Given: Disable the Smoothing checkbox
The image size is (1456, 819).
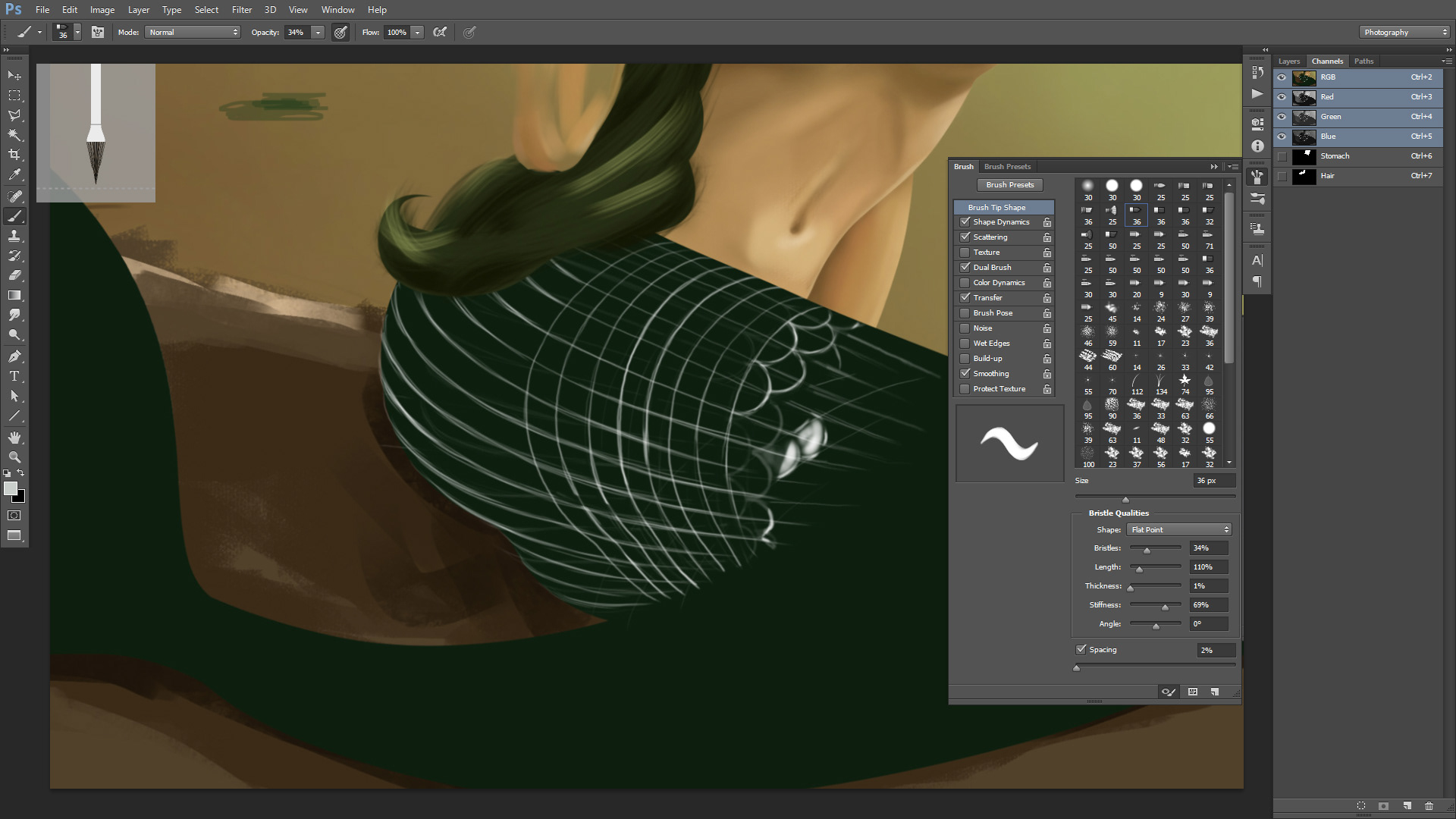Looking at the screenshot, I should (965, 374).
